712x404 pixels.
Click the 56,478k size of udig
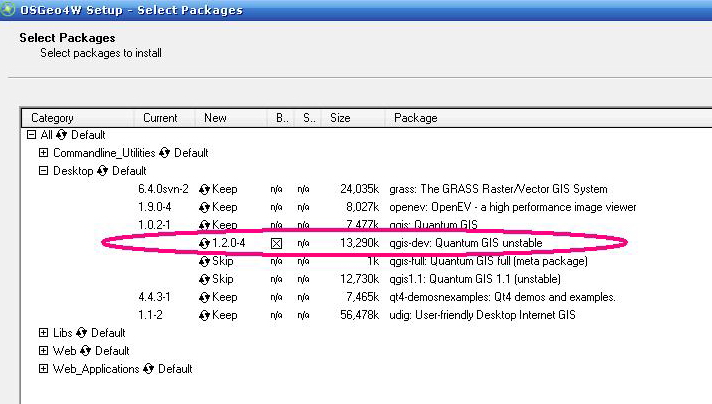(360, 315)
